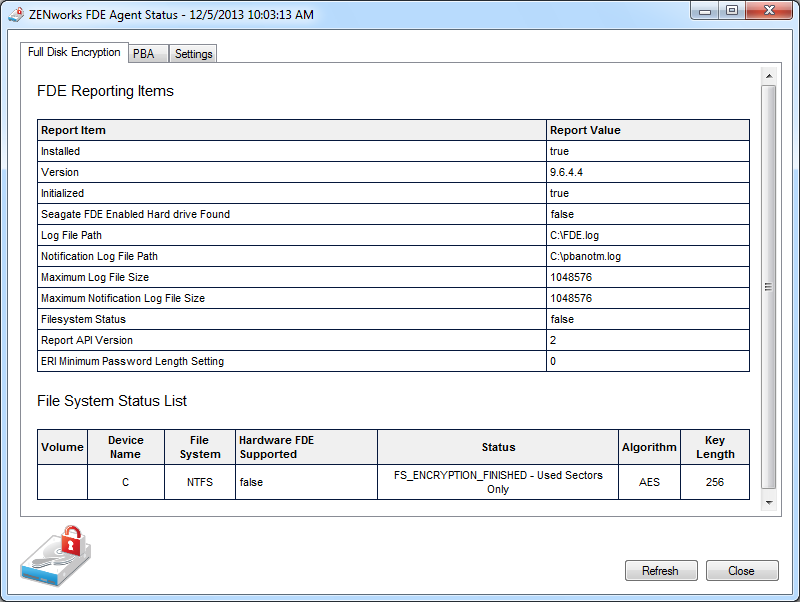Select the FS_ENCRYPTION_FINISHED status cell
Viewport: 801px width, 603px height.
pos(498,482)
